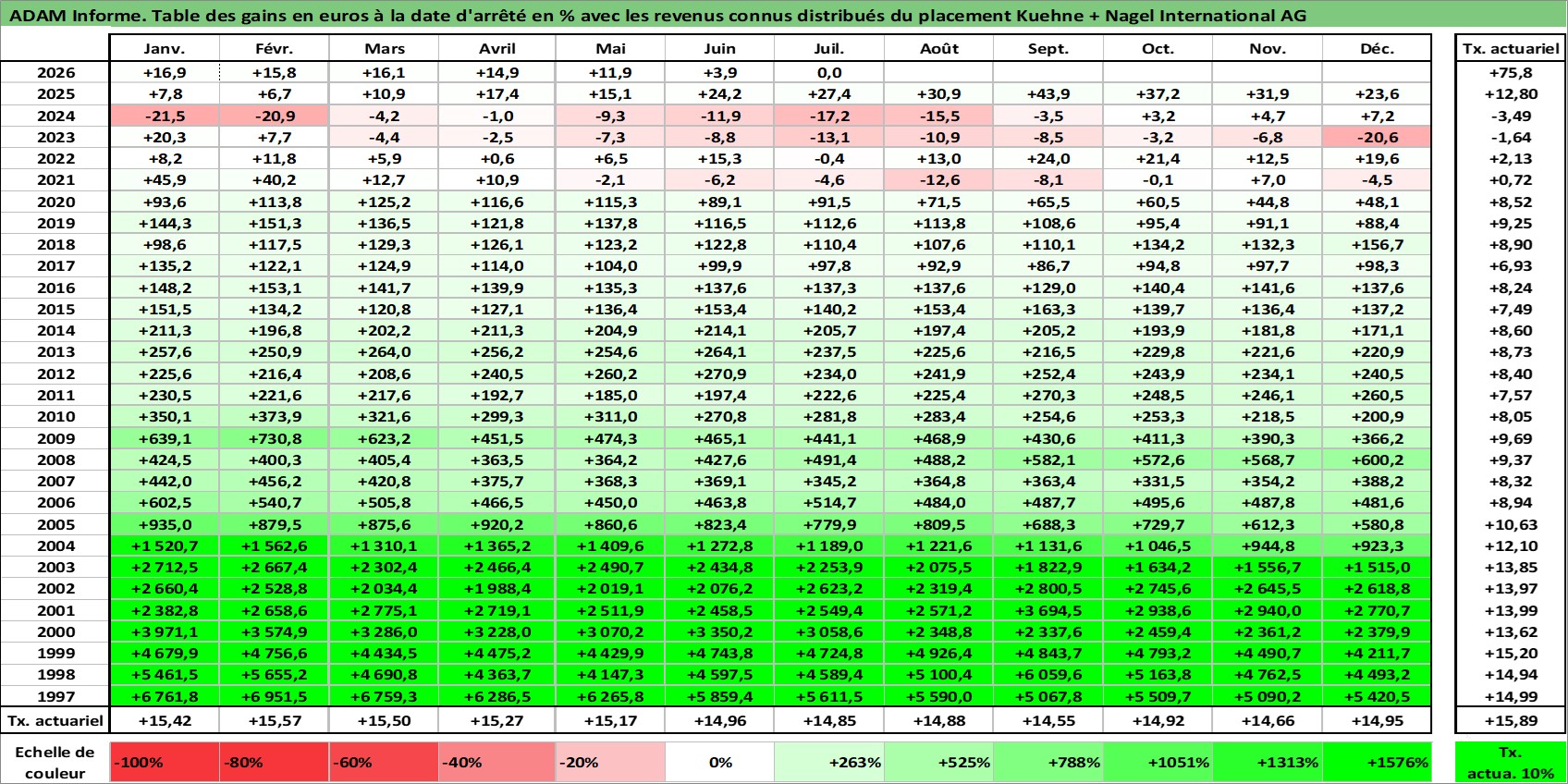This screenshot has height=784, width=1568.
Task: Click the -40% legend swatch
Action: point(496,763)
